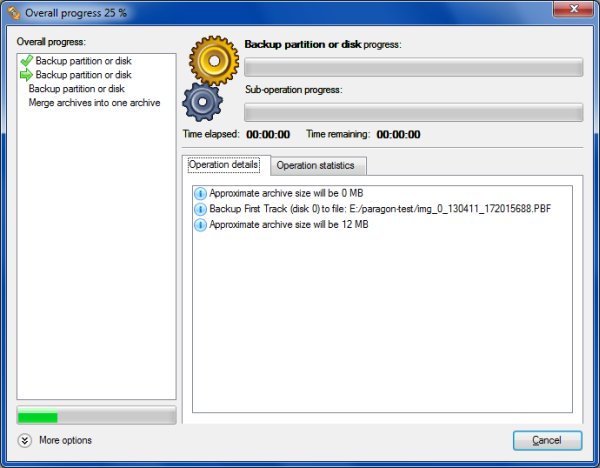Click info icon beside 'Backup First Track' message
Image resolution: width=600 pixels, height=468 pixels.
(x=200, y=209)
